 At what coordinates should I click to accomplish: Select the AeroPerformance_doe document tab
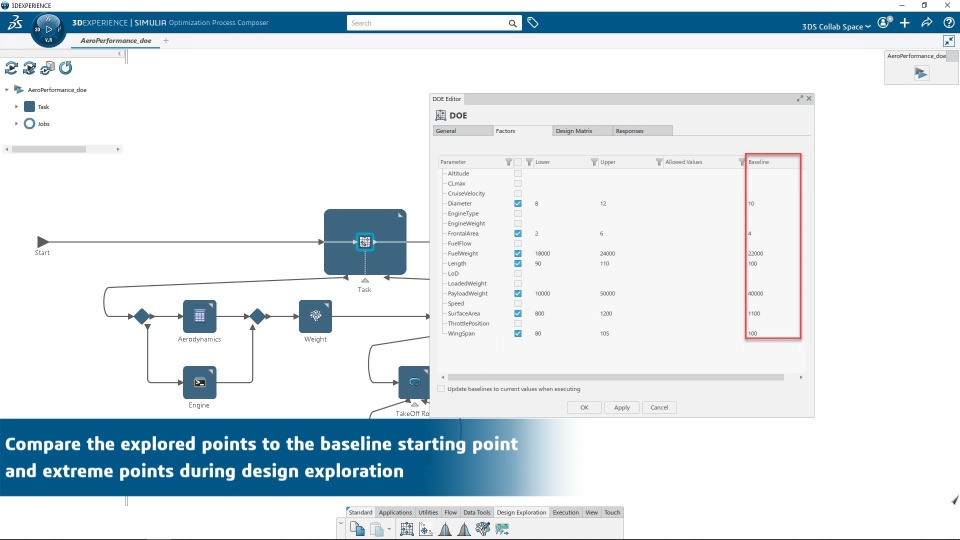(116, 40)
